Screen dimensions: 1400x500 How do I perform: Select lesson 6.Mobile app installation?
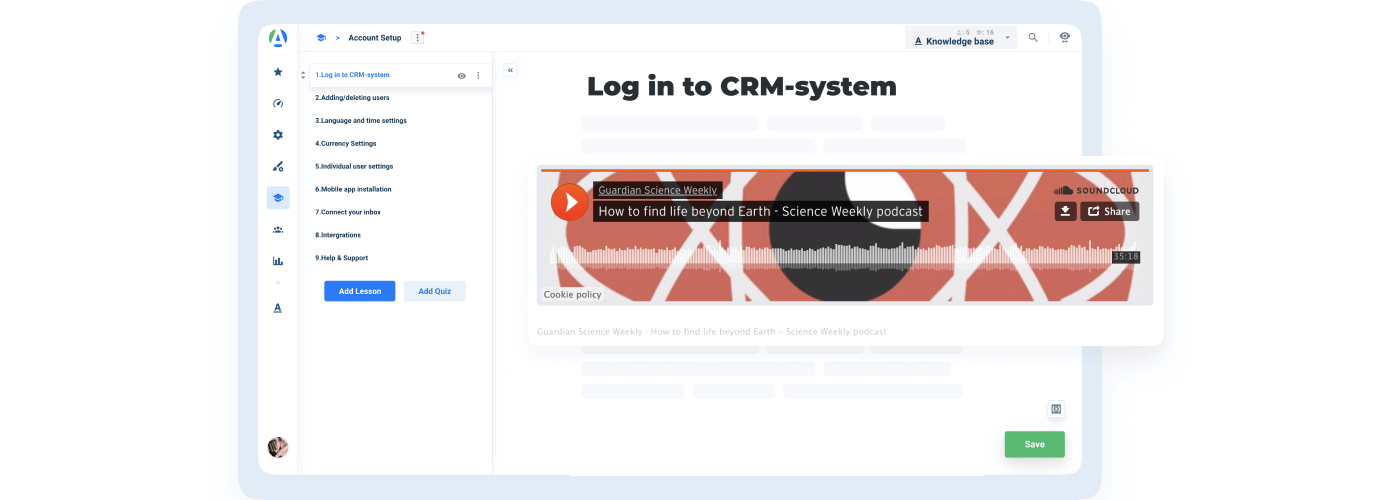coord(353,189)
